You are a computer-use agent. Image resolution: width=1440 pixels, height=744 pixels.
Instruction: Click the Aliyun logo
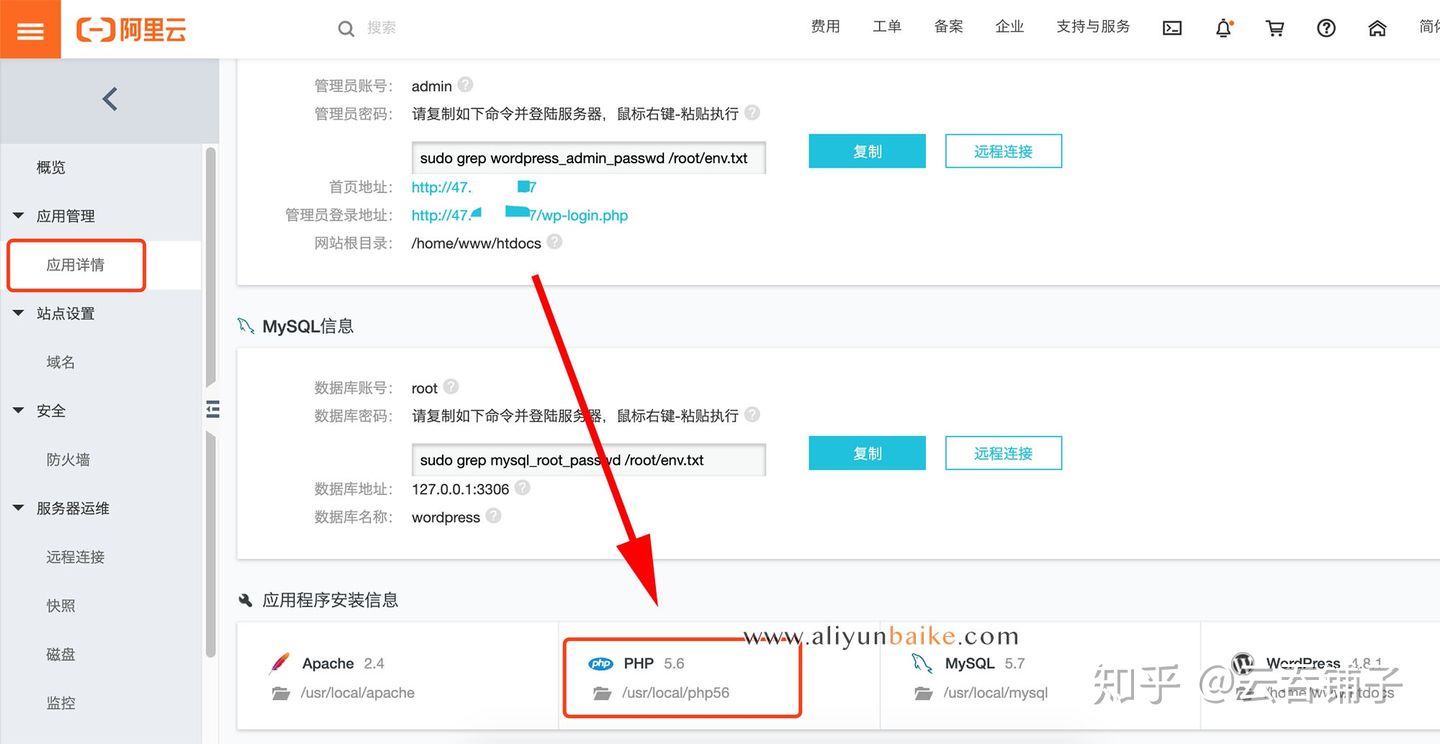(131, 29)
